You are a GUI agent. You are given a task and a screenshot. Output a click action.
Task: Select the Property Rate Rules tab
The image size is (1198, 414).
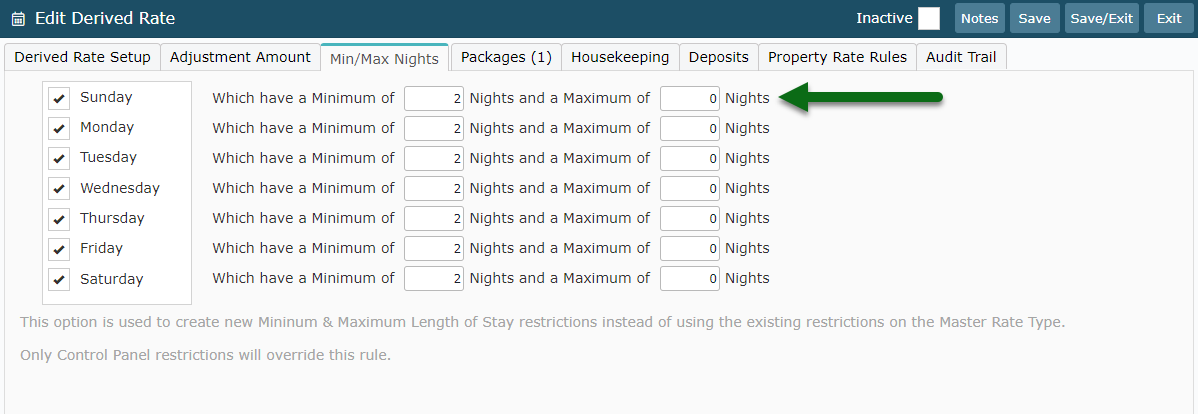coord(837,57)
